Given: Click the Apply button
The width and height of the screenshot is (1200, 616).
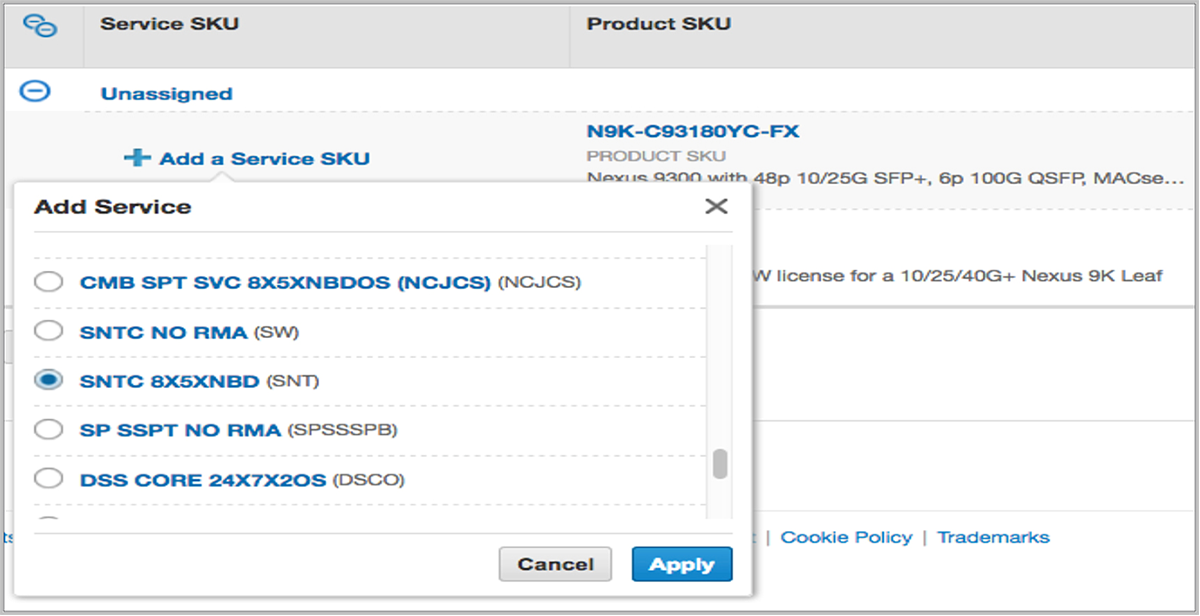Looking at the screenshot, I should (x=681, y=564).
